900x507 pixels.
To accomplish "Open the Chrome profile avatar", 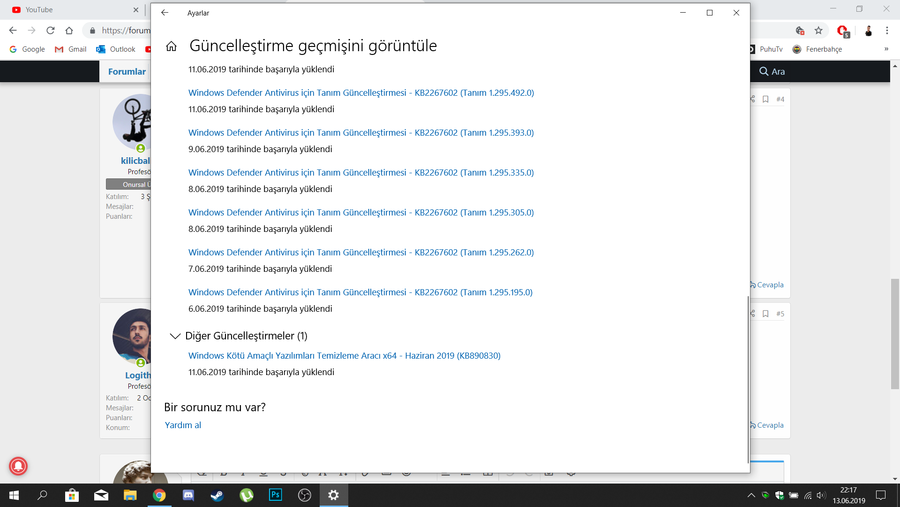I will 868,31.
